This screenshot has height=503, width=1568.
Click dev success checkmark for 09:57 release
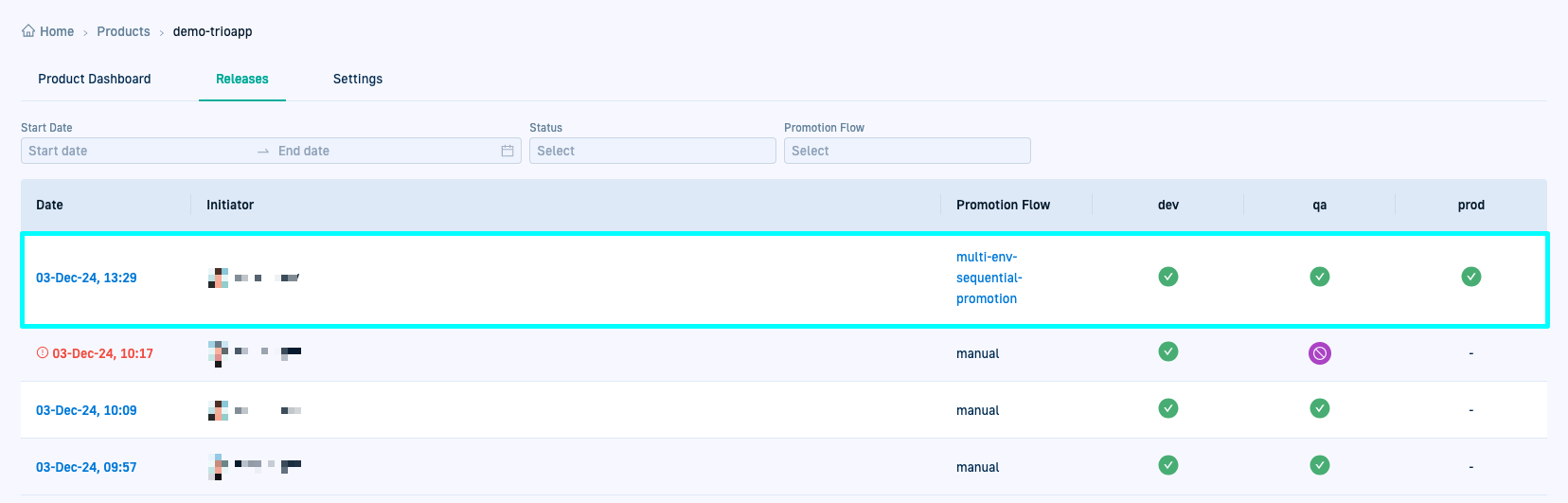pyautogui.click(x=1168, y=465)
